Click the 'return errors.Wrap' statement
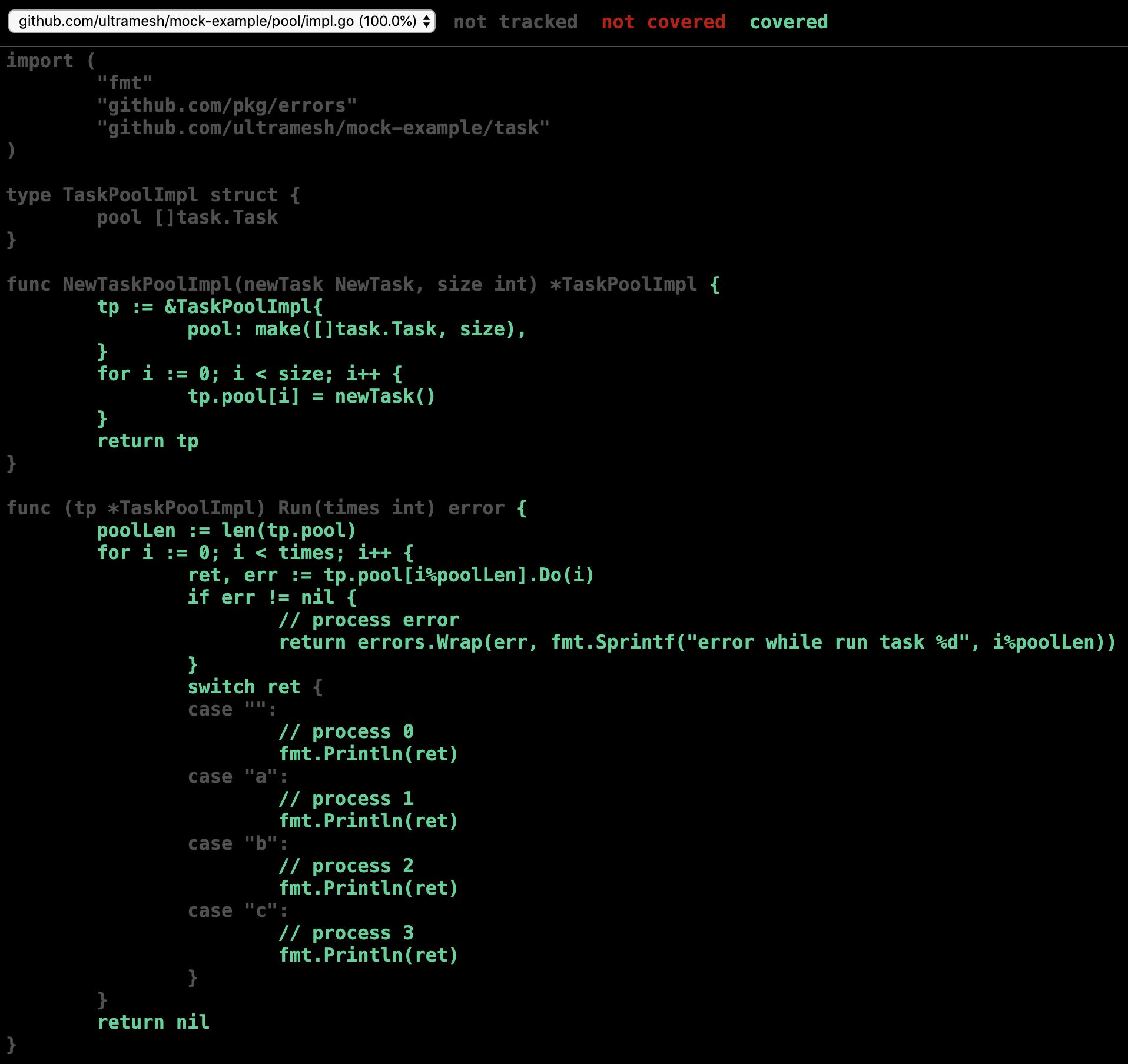 (696, 642)
